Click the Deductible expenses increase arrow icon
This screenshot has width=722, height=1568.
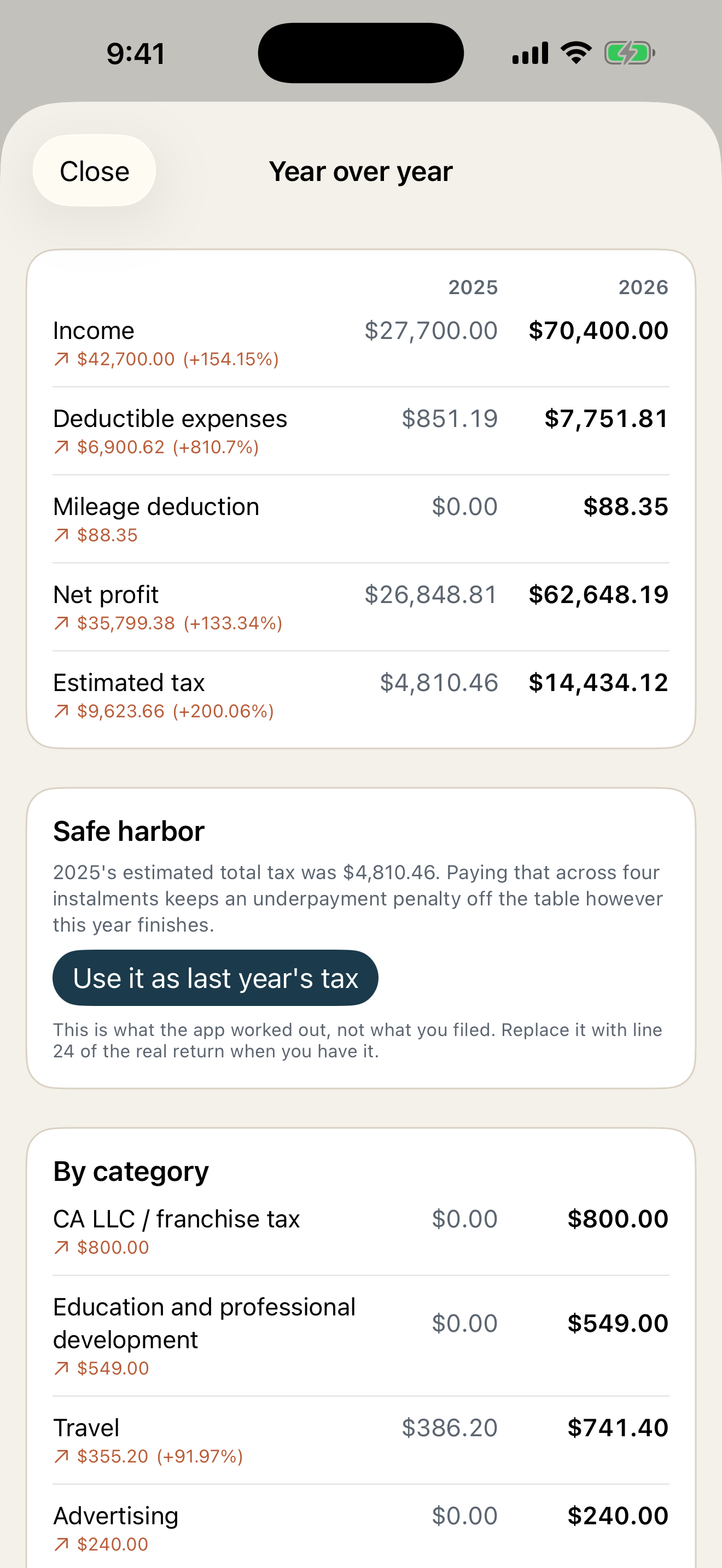pyautogui.click(x=61, y=447)
